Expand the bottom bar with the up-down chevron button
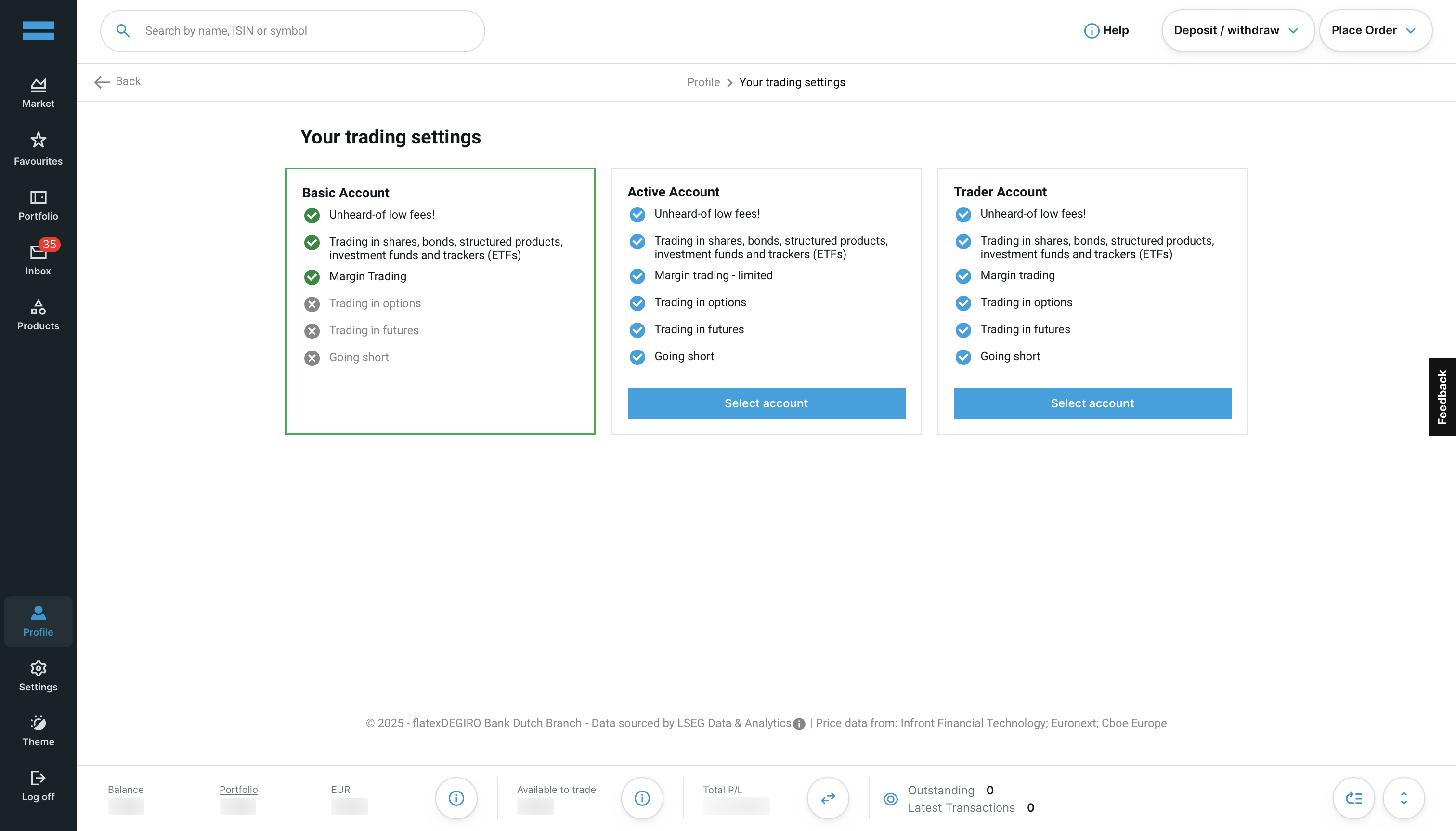 pyautogui.click(x=1404, y=798)
